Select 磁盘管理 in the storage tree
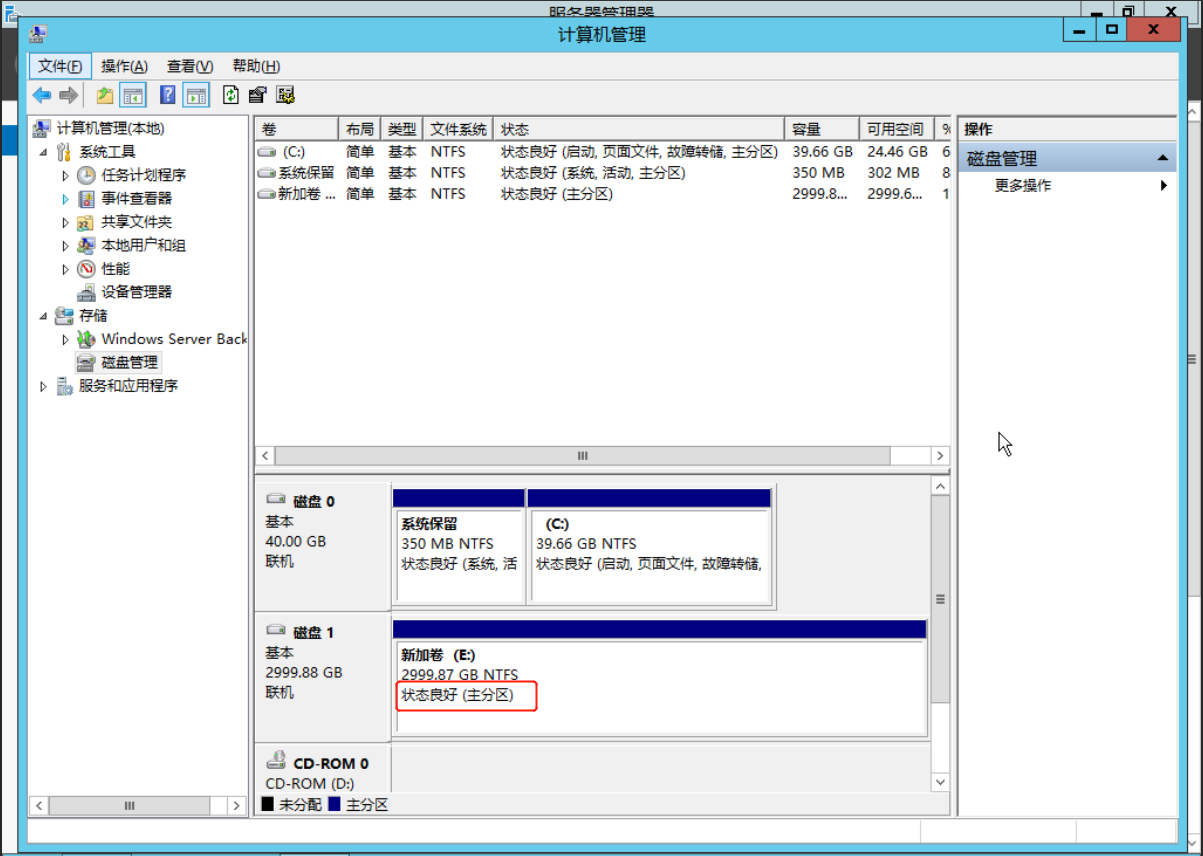1203x856 pixels. pos(129,362)
